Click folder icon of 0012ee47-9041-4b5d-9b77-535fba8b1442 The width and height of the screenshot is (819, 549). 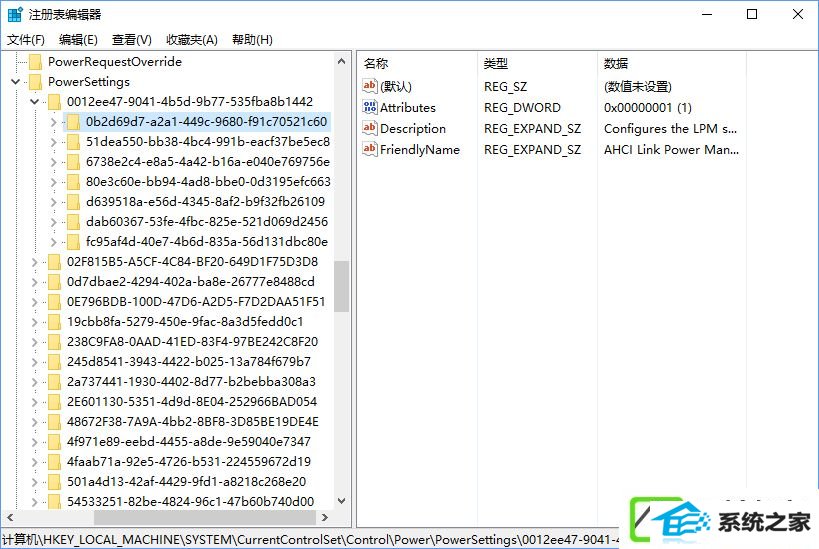point(54,102)
